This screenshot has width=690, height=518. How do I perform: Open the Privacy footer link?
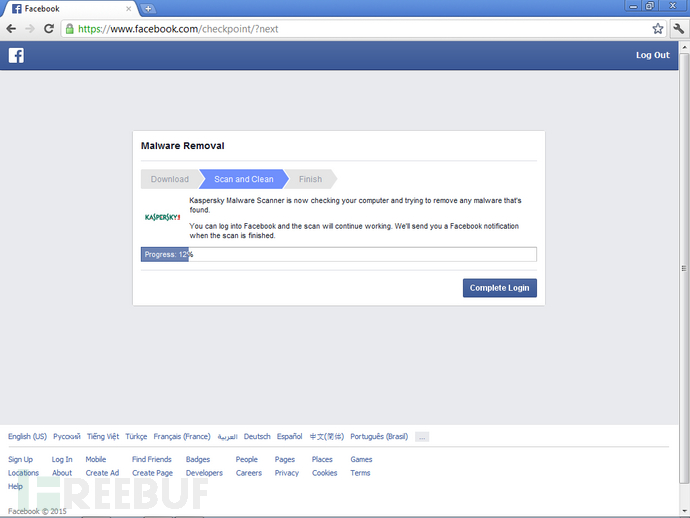[x=286, y=473]
